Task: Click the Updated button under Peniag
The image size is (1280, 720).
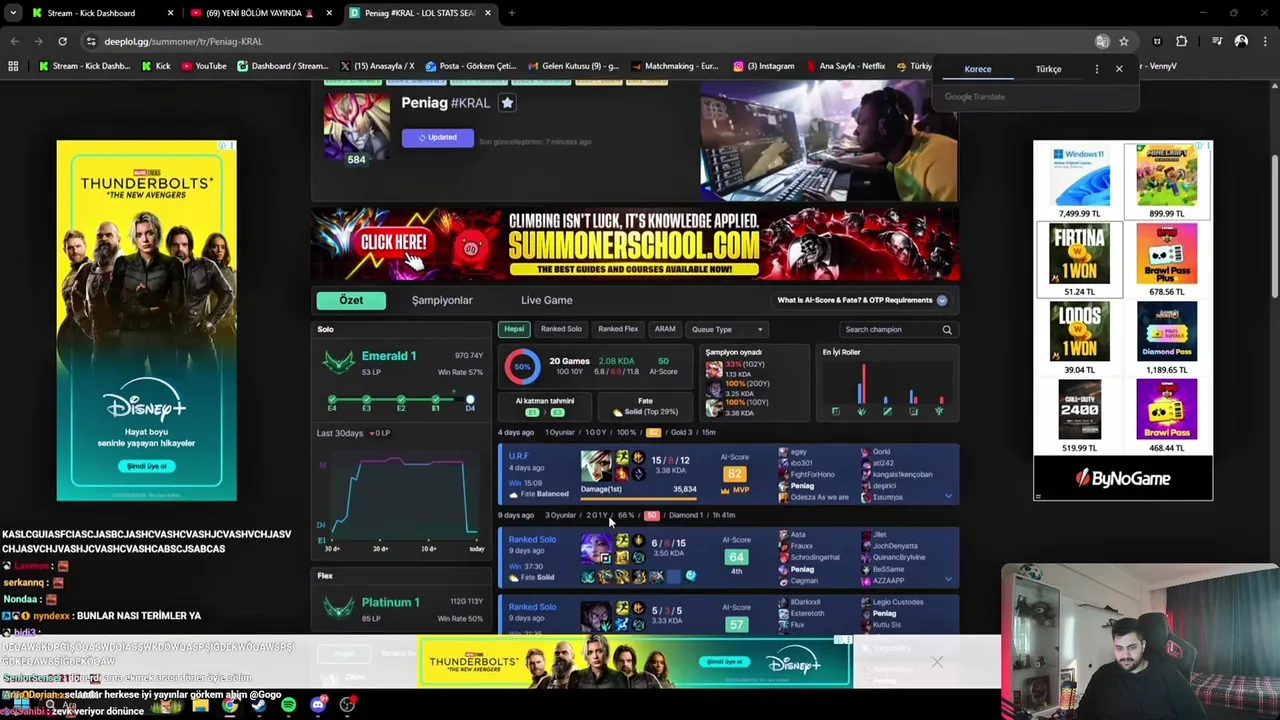Action: (438, 137)
